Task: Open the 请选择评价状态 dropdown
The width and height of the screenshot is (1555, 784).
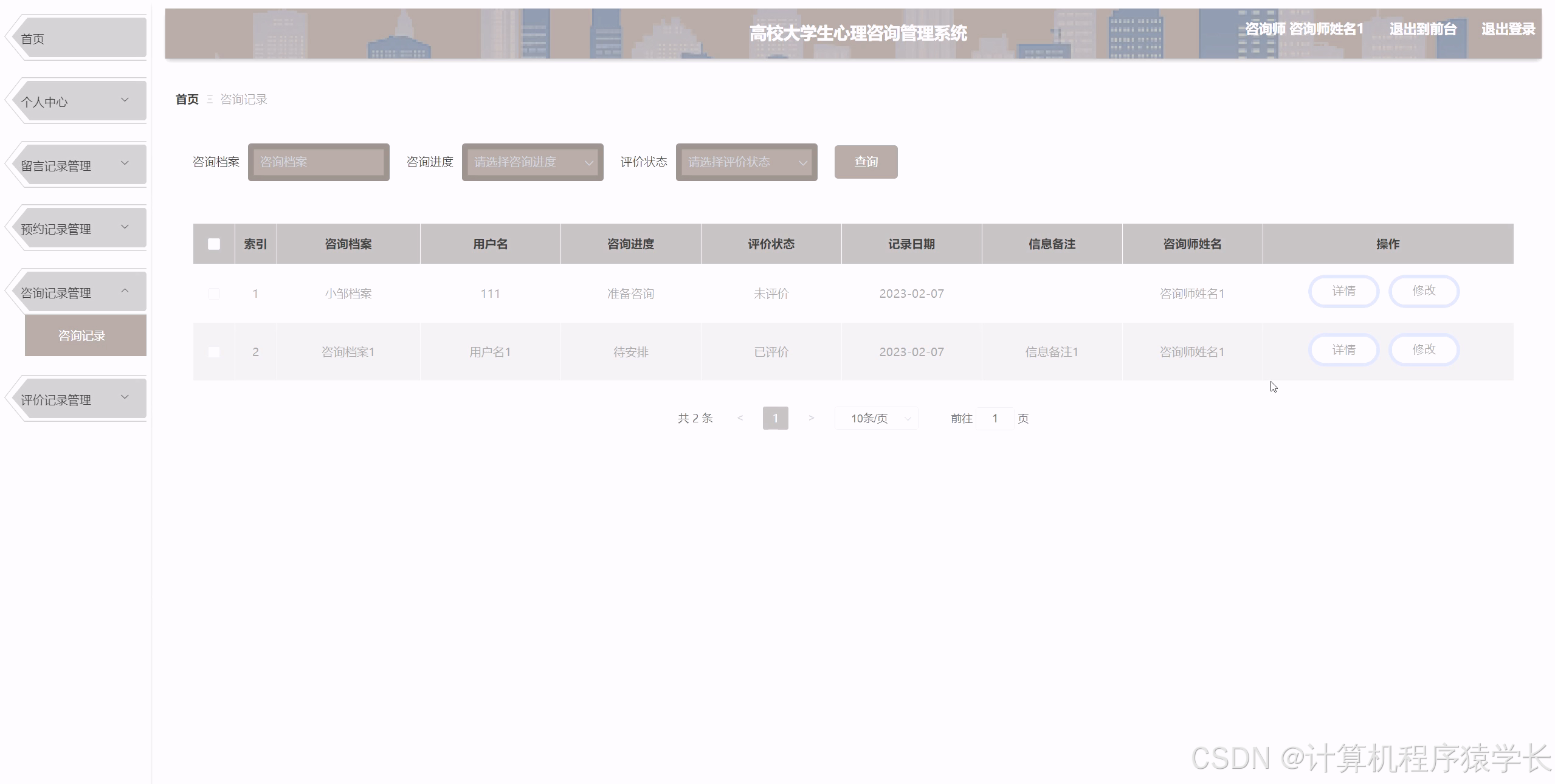Action: (x=746, y=162)
